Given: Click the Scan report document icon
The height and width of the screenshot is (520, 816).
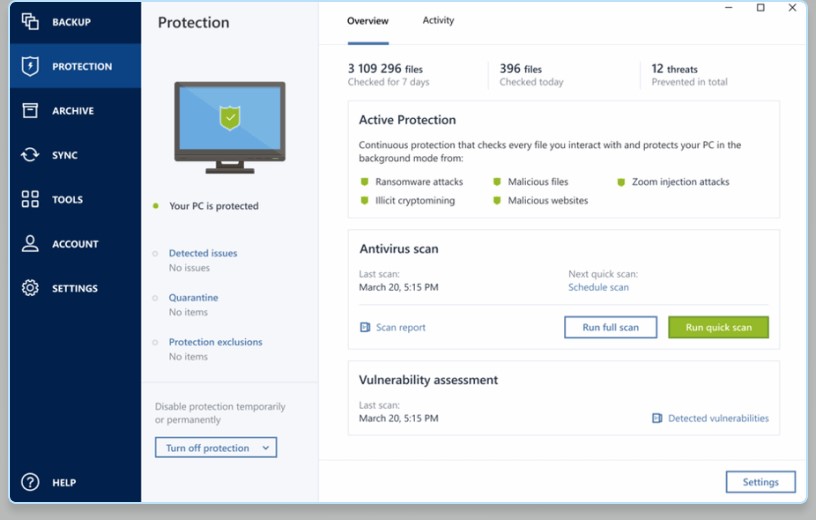Looking at the screenshot, I should 365,327.
